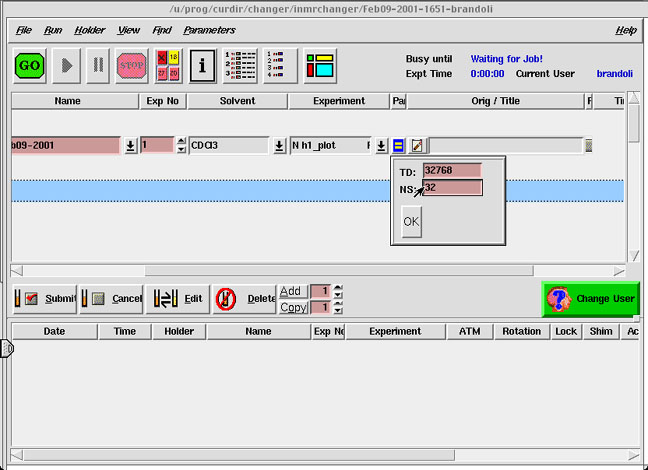Open the Parameters menu
This screenshot has height=470, width=648.
pyautogui.click(x=209, y=30)
